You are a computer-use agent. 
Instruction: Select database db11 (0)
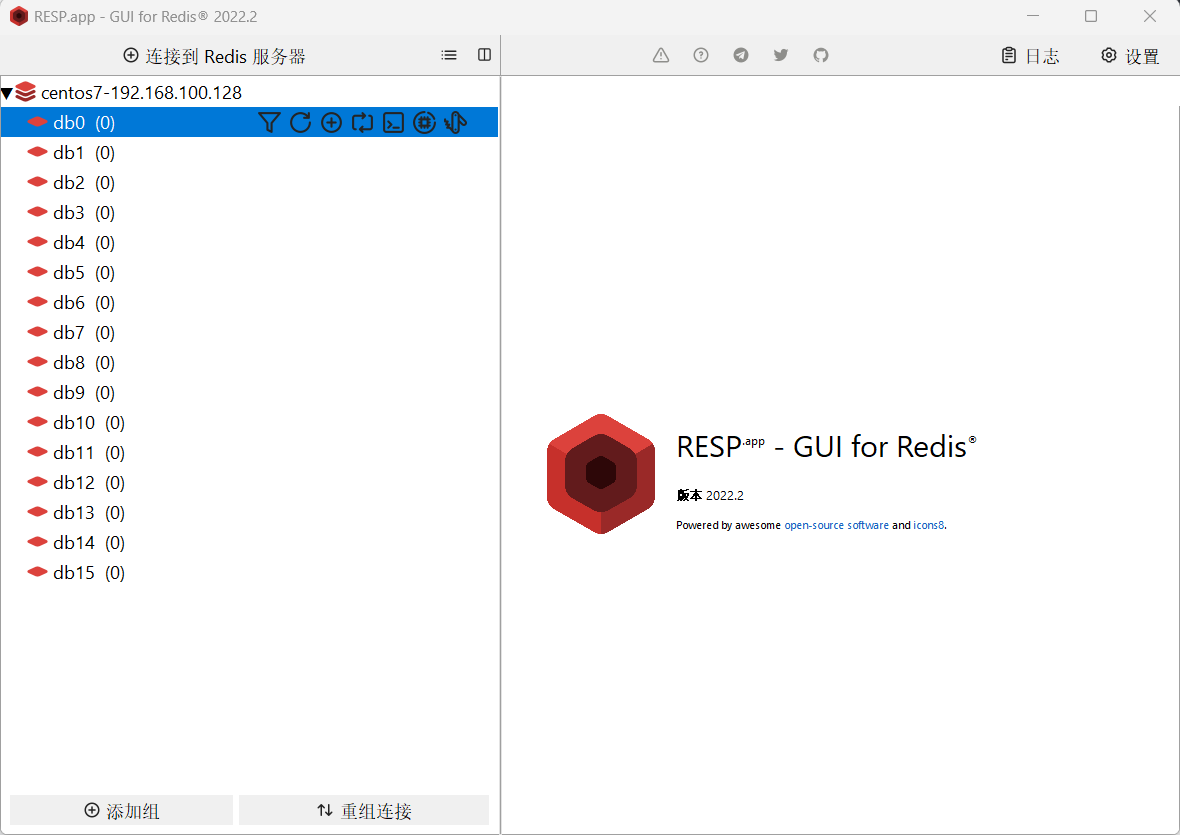(249, 452)
